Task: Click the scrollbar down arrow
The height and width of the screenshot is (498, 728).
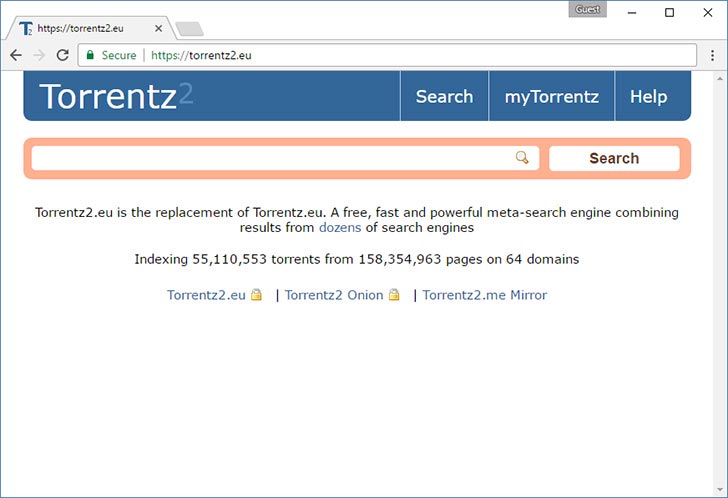Action: (720, 490)
